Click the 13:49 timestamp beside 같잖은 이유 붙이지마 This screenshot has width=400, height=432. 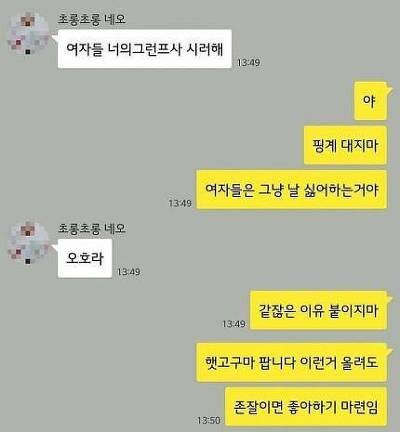234,324
